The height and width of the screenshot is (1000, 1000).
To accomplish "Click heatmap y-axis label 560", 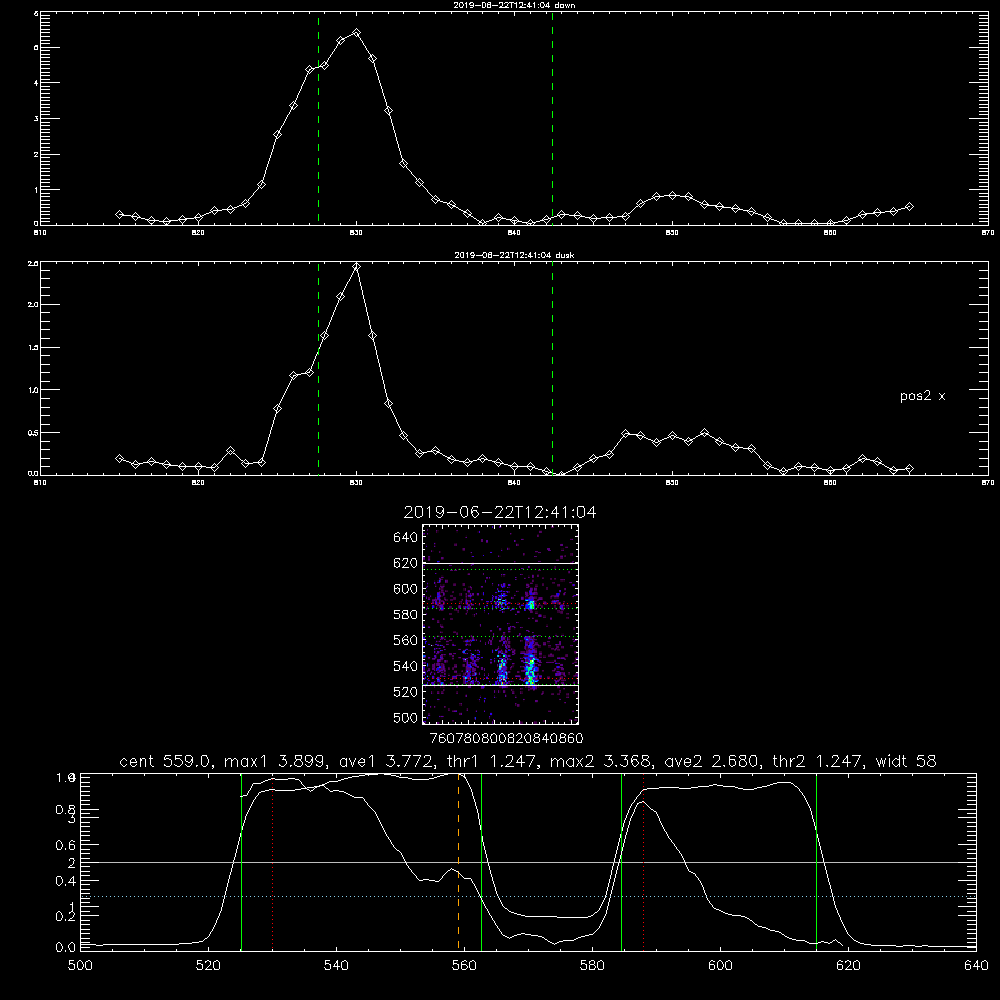I will pyautogui.click(x=405, y=640).
